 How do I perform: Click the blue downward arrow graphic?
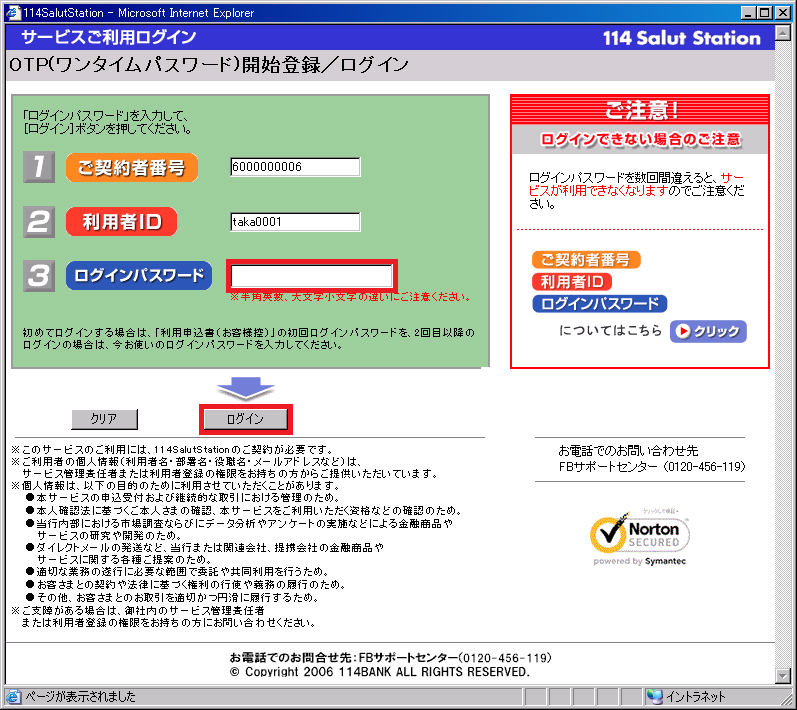click(245, 388)
